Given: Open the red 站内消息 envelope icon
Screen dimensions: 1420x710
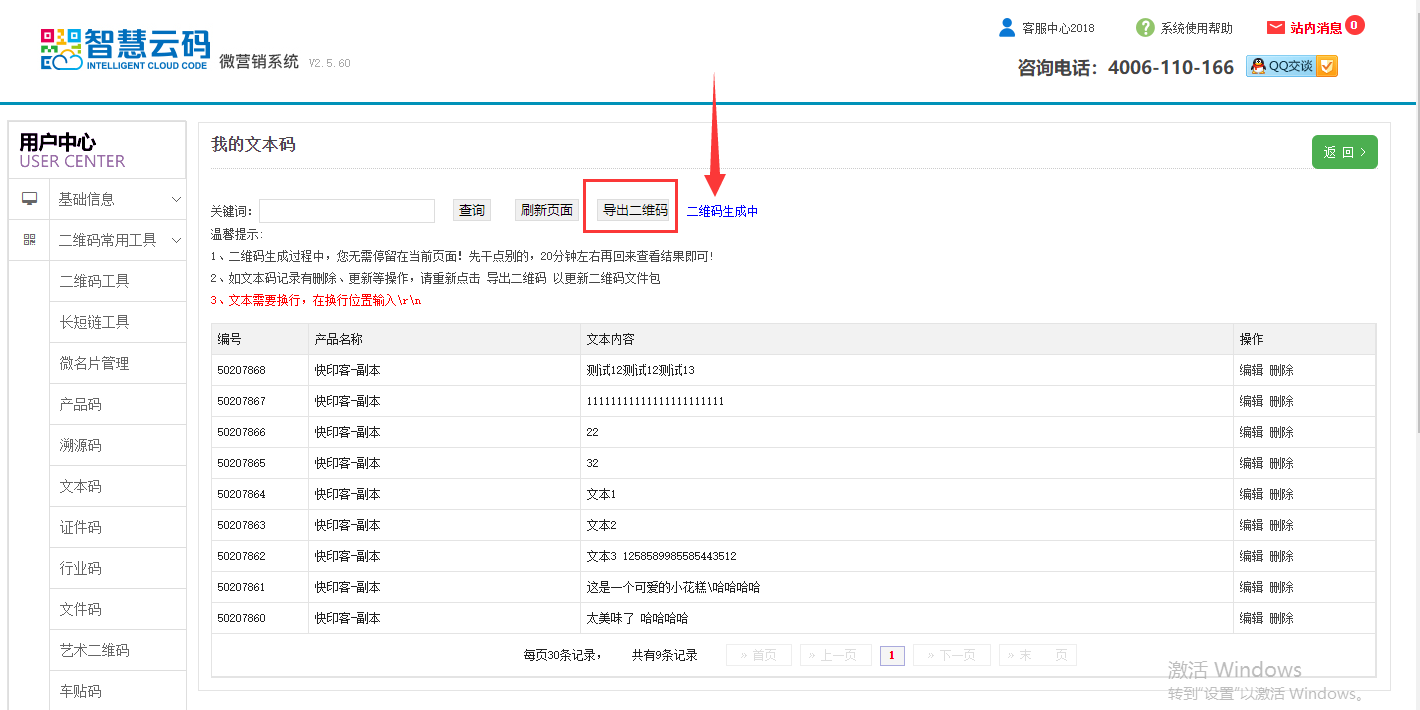Looking at the screenshot, I should pyautogui.click(x=1276, y=28).
